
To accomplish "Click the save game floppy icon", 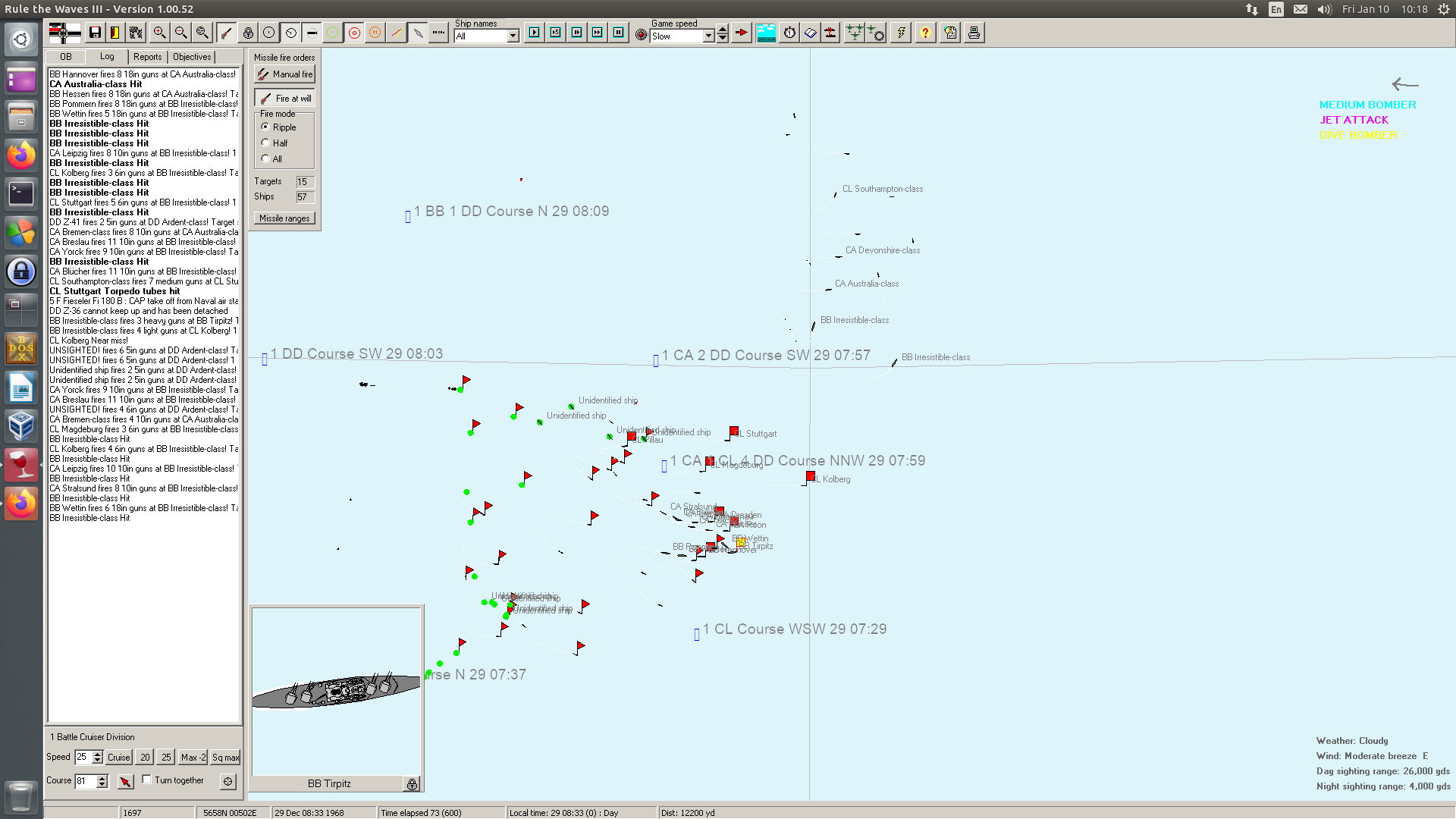I will point(95,33).
